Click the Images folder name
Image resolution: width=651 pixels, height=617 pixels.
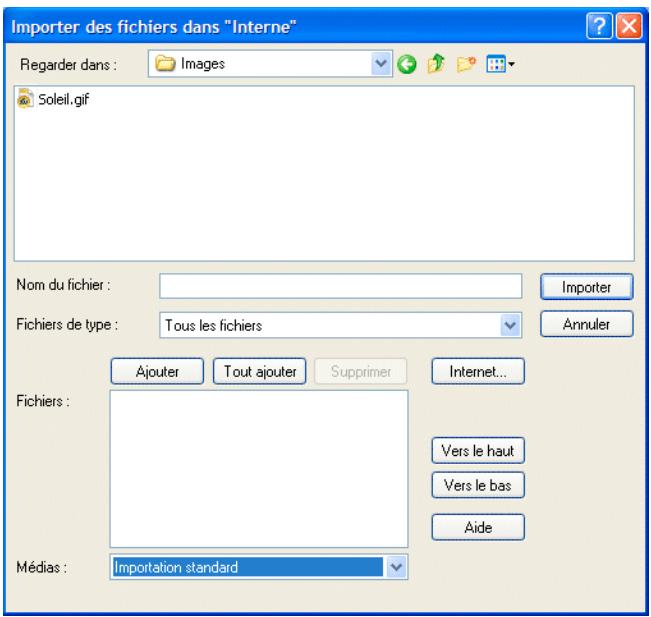tap(203, 64)
